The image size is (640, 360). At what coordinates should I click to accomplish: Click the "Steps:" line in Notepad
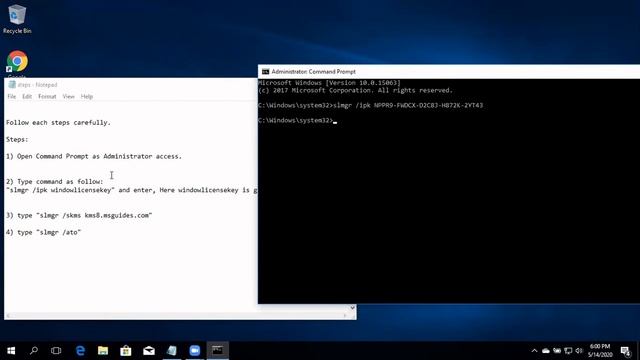point(17,139)
